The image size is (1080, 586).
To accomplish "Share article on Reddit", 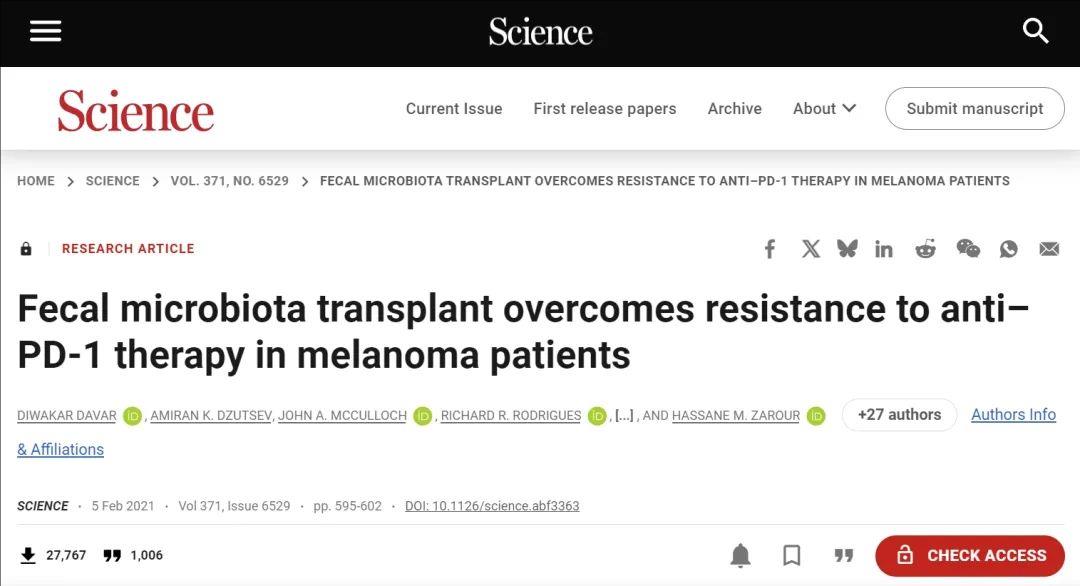I will click(x=925, y=249).
